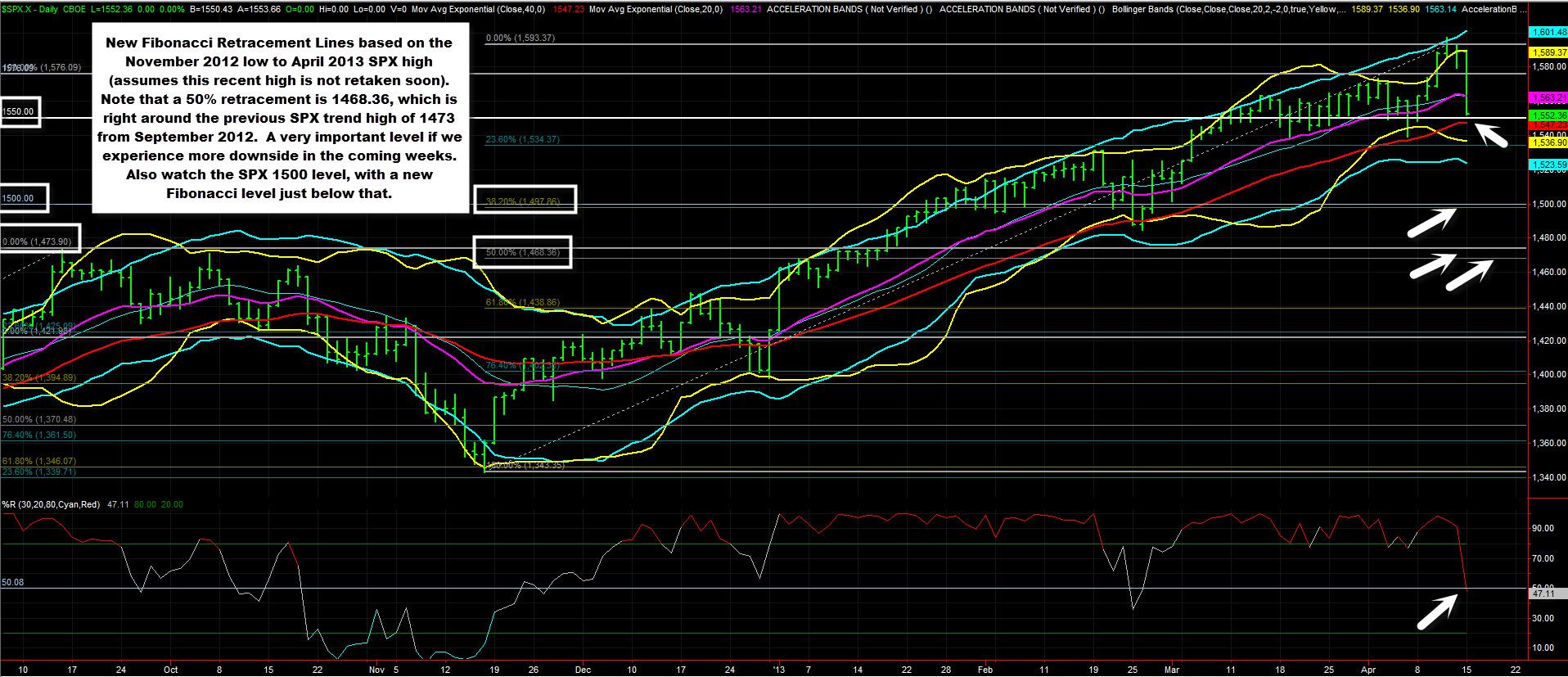Click the Mar label on date axis

point(1171,669)
